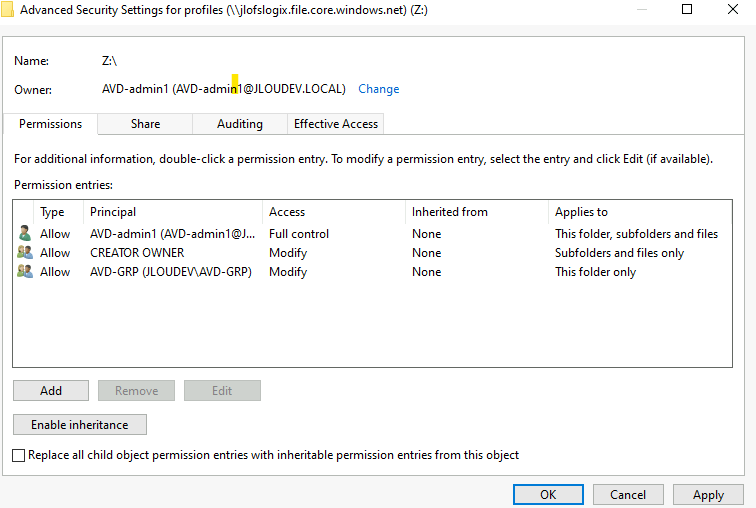Select the AVD-GRP permission entry row
This screenshot has height=508, width=756.
(372, 272)
